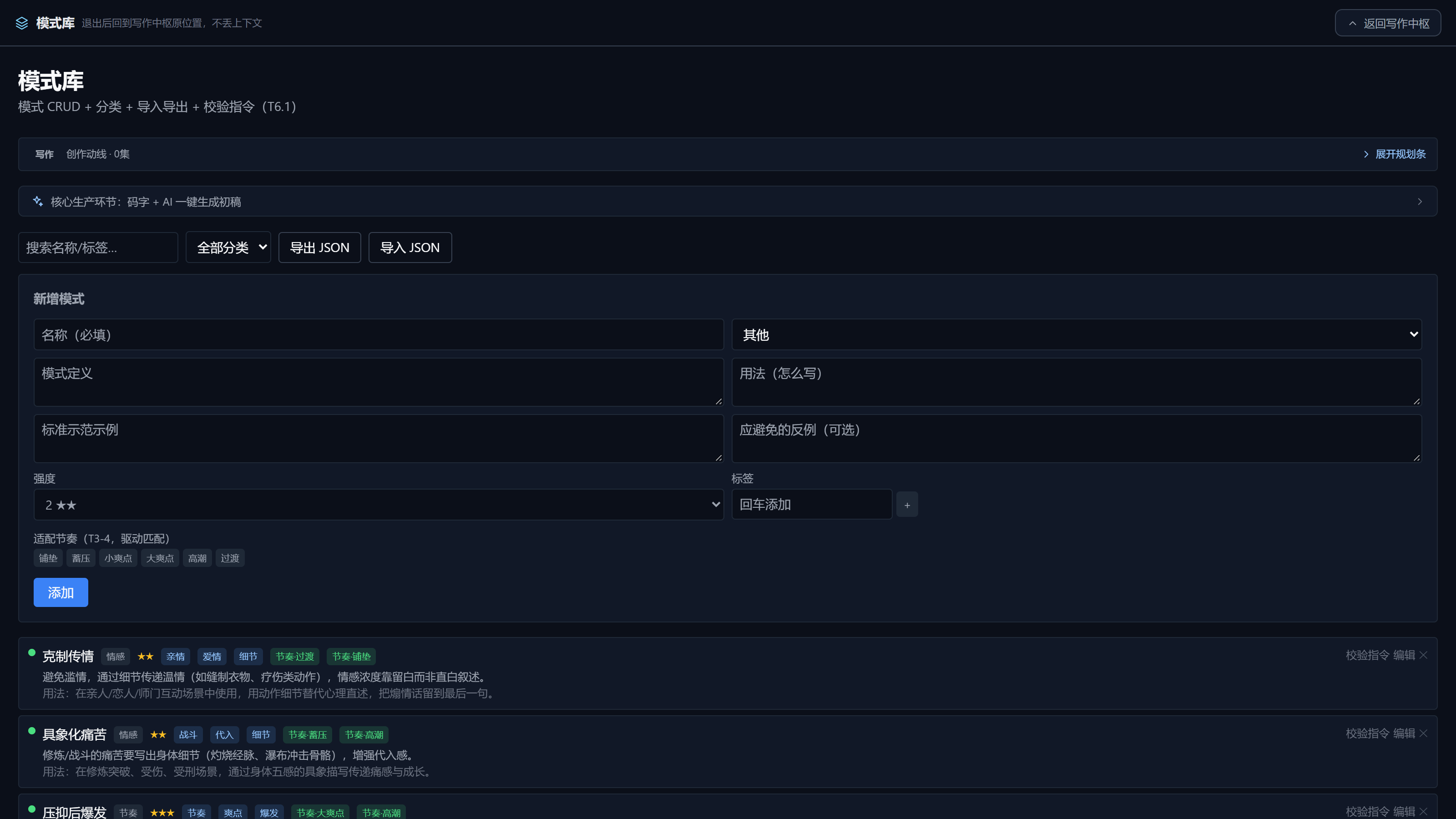Open the 强度 2★★ strength dropdown
The image size is (1456, 819).
379,505
